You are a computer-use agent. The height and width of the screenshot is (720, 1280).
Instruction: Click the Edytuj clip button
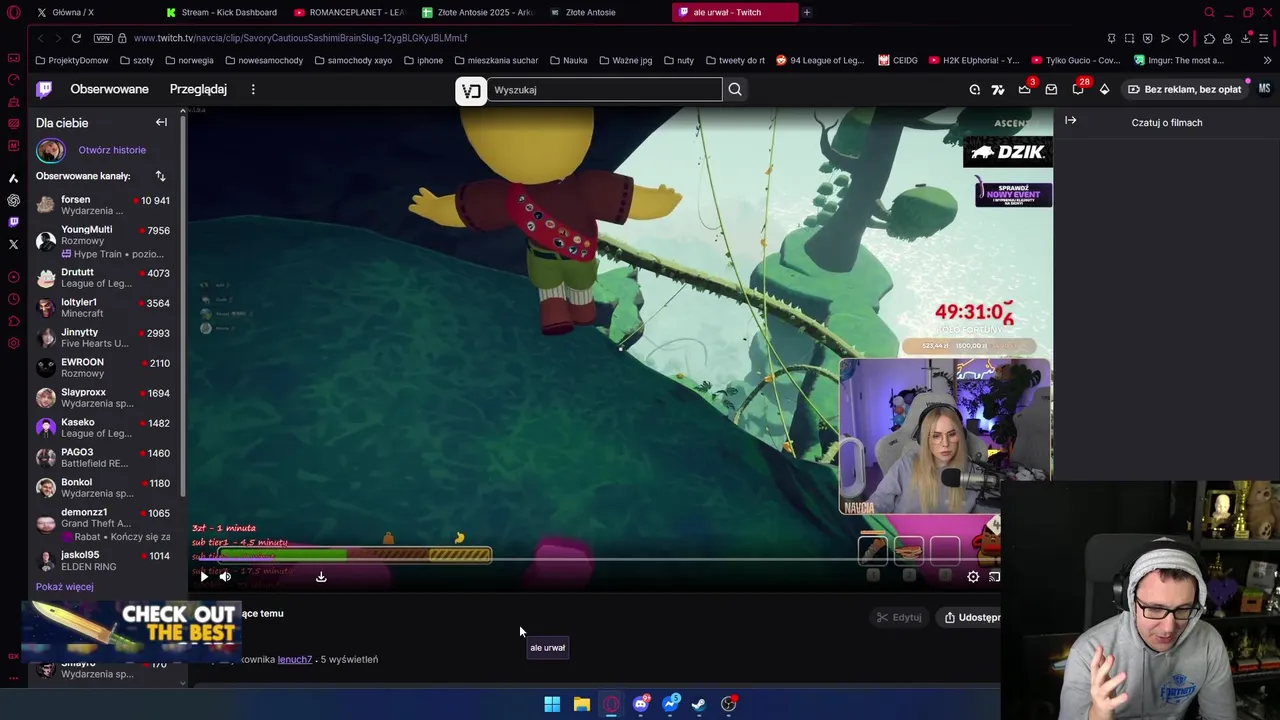(899, 617)
